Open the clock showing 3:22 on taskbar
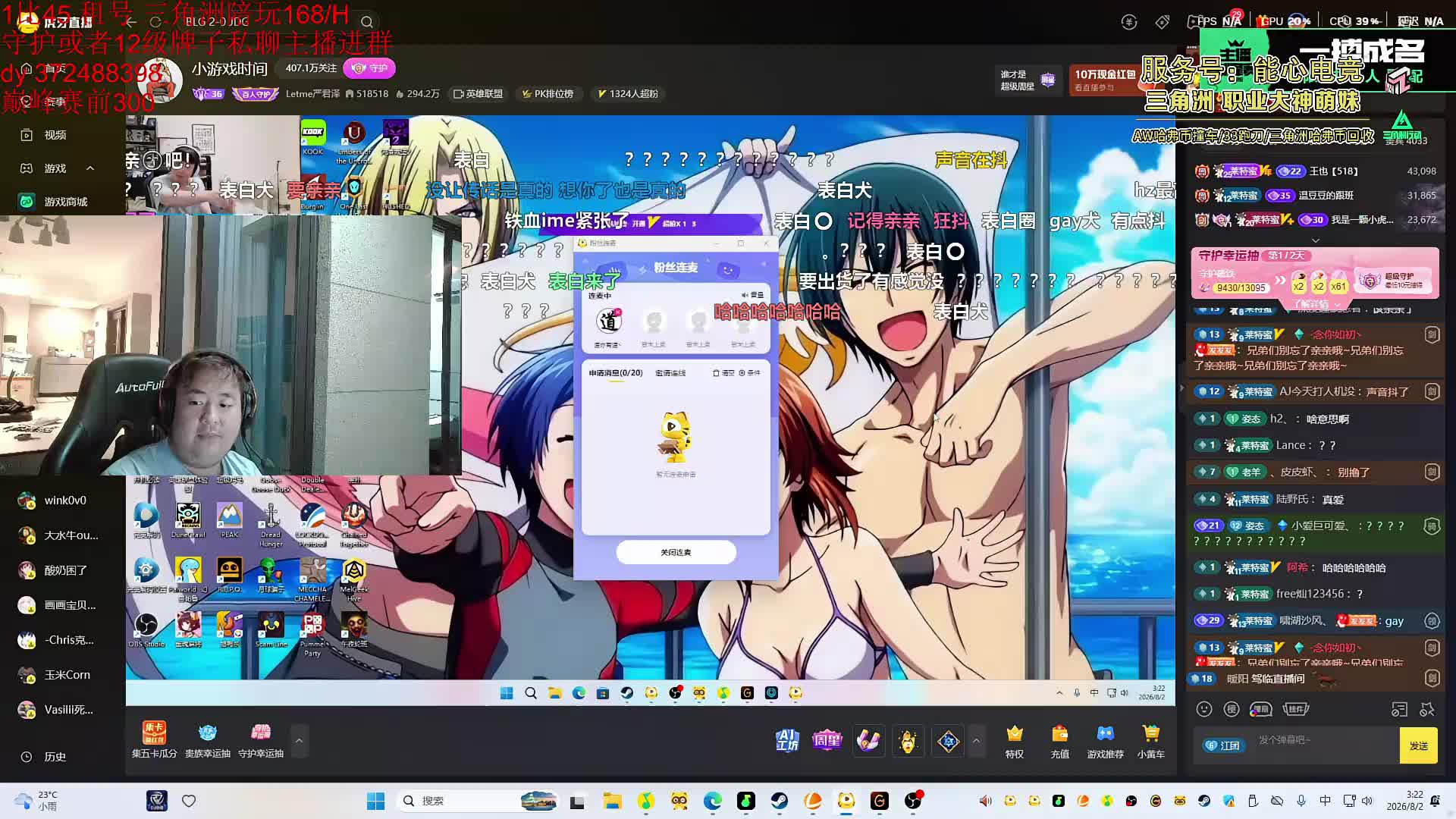The width and height of the screenshot is (1456, 819). point(1405,801)
